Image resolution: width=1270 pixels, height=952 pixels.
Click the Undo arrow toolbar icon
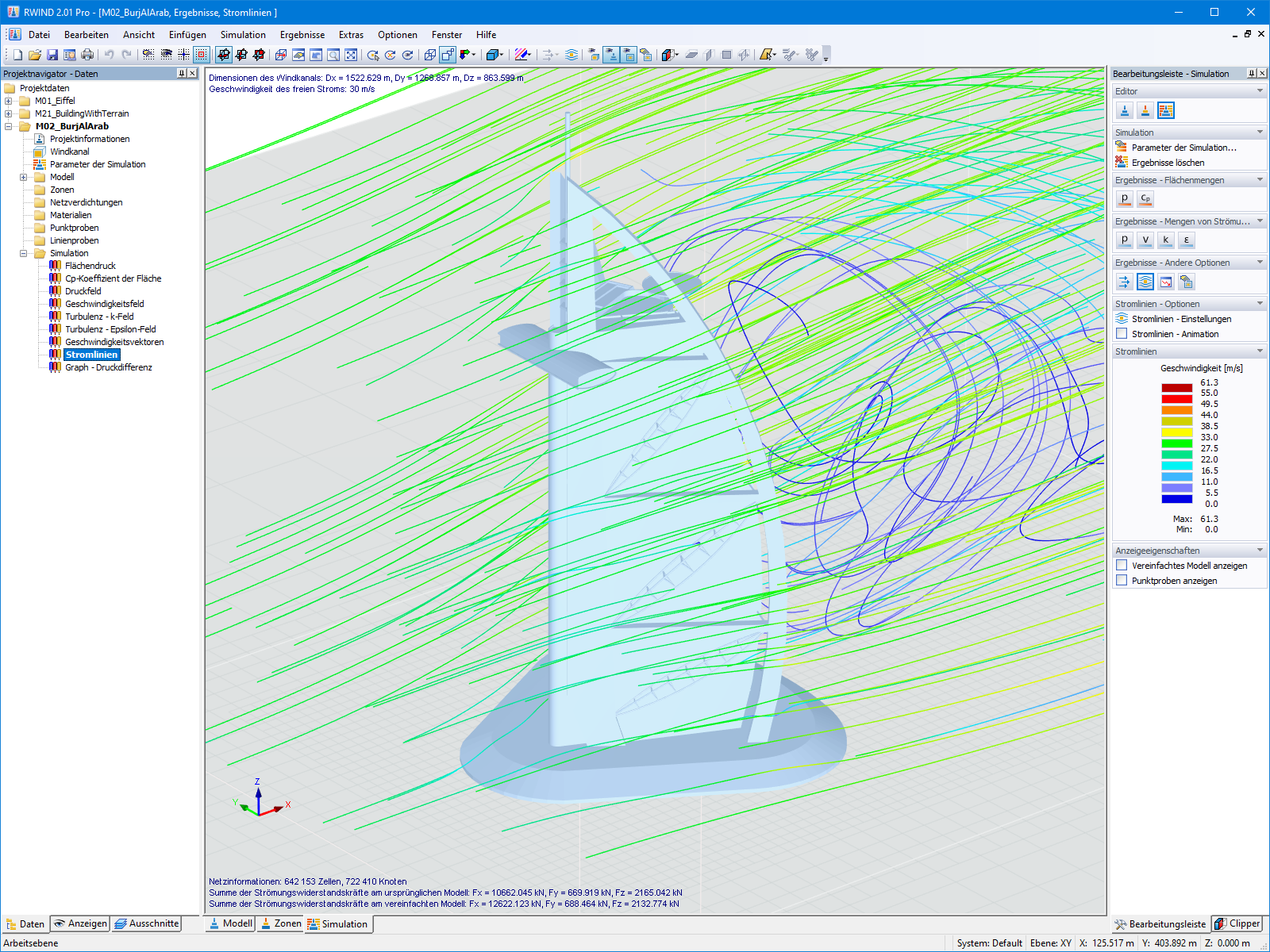[x=109, y=55]
